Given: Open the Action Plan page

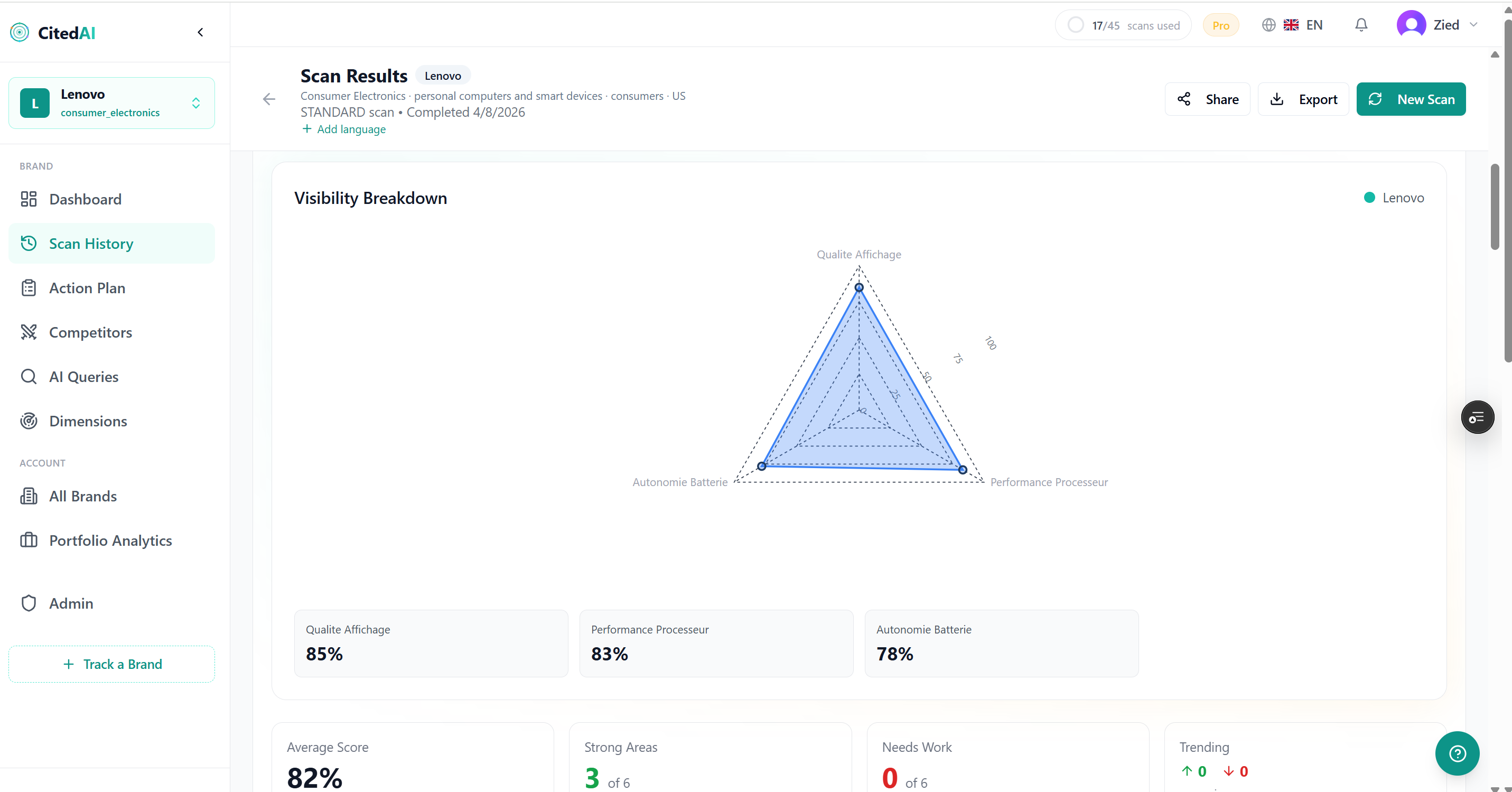Looking at the screenshot, I should 87,287.
